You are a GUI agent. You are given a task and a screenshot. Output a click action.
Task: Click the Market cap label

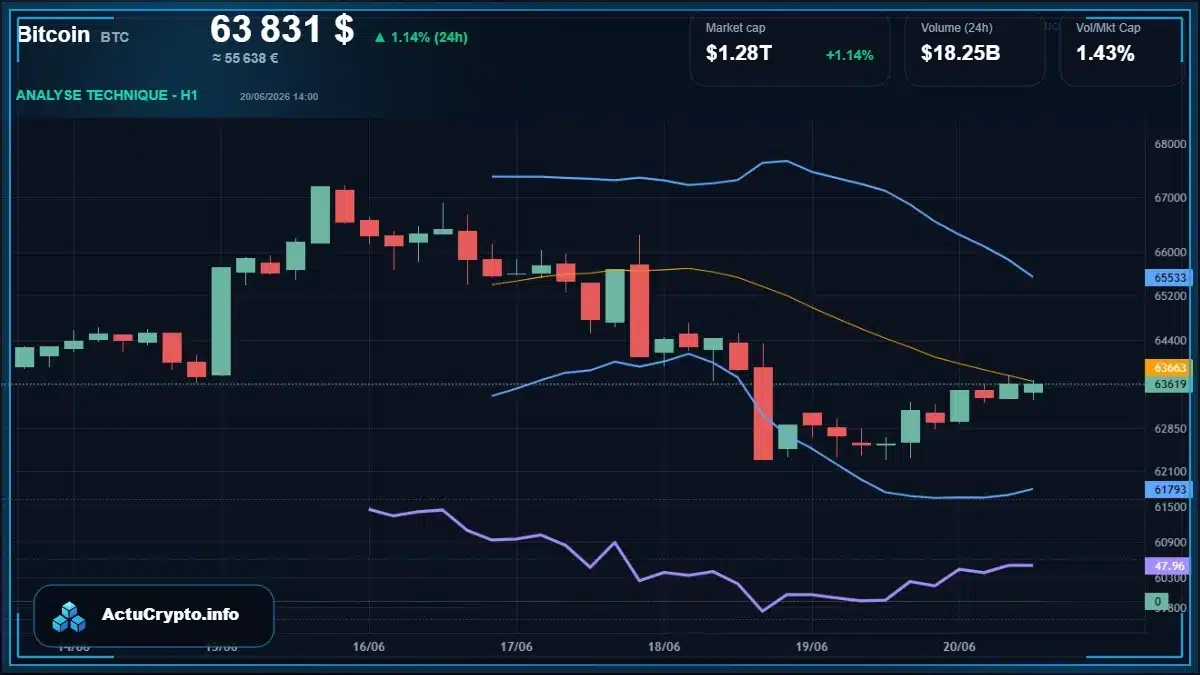click(735, 28)
